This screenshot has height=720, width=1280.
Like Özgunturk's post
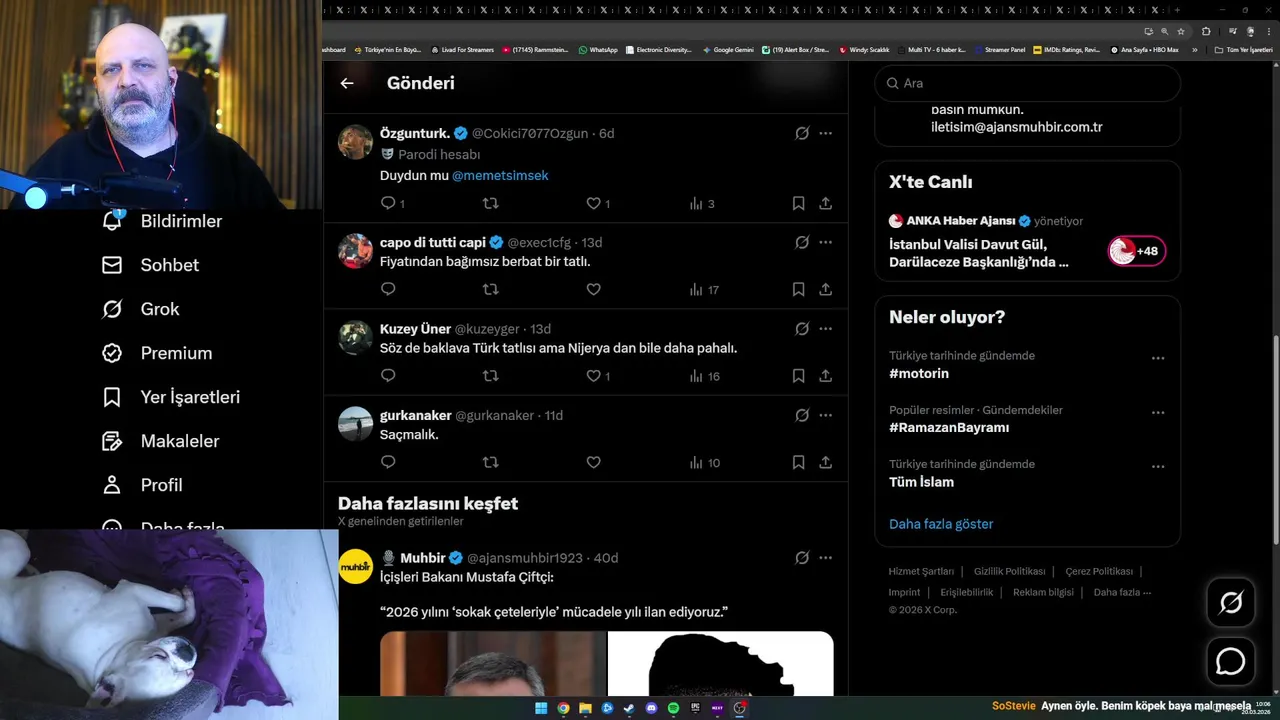593,203
